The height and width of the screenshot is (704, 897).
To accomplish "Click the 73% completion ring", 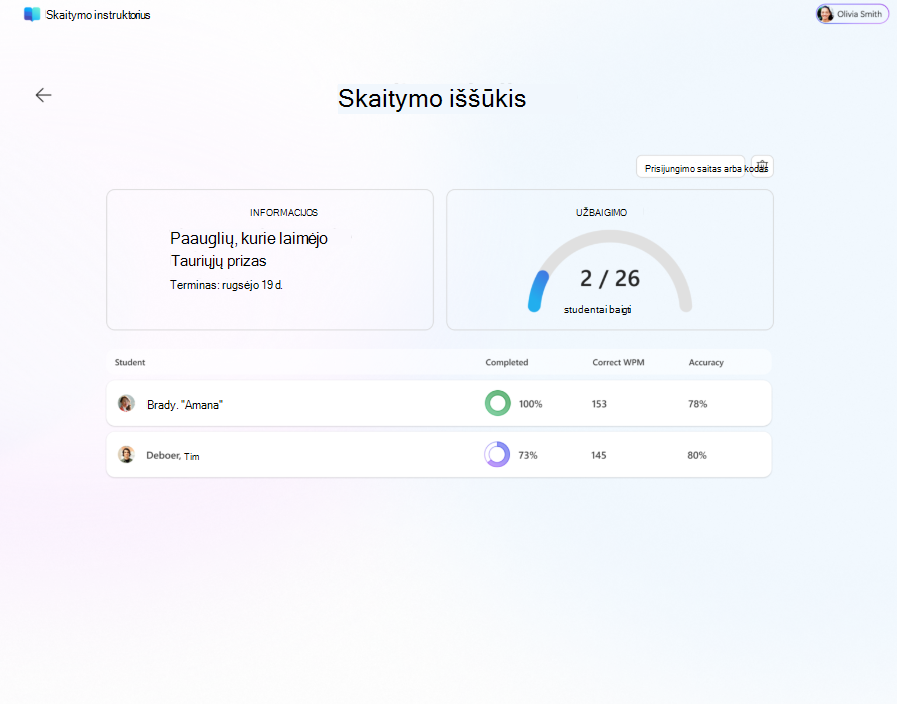I will click(497, 455).
